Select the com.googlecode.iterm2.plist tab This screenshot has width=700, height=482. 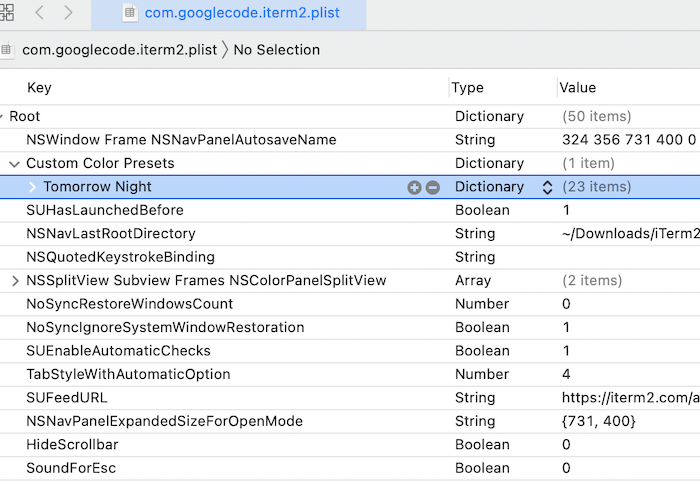tap(229, 15)
